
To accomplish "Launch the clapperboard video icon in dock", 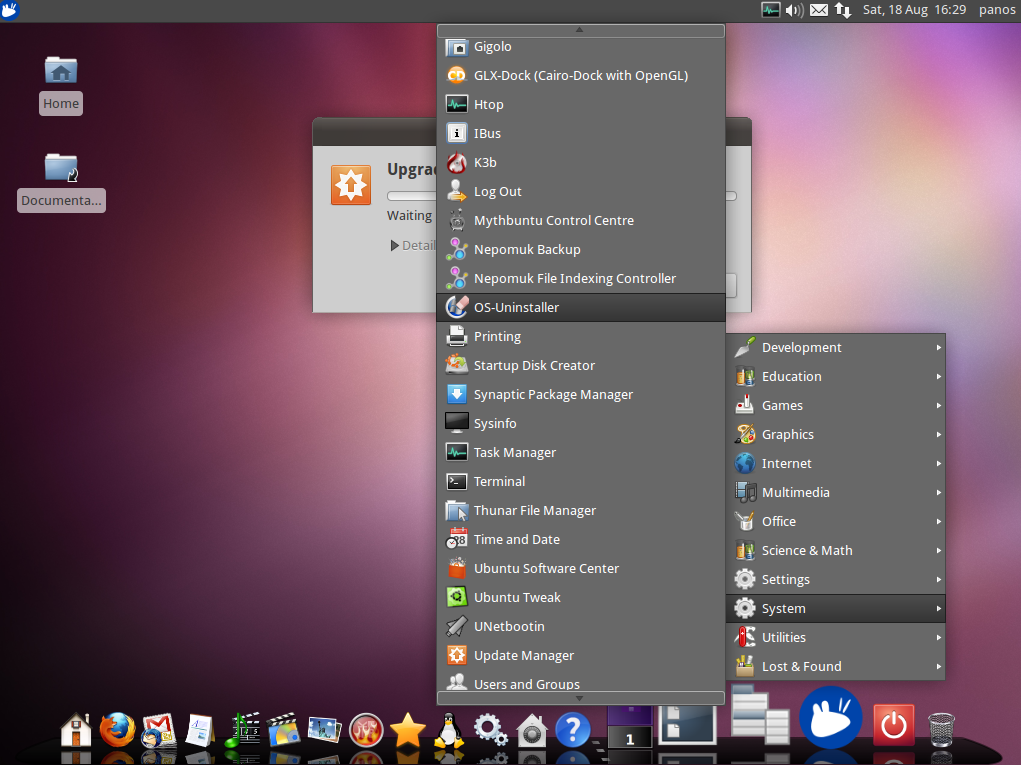I will pos(283,730).
